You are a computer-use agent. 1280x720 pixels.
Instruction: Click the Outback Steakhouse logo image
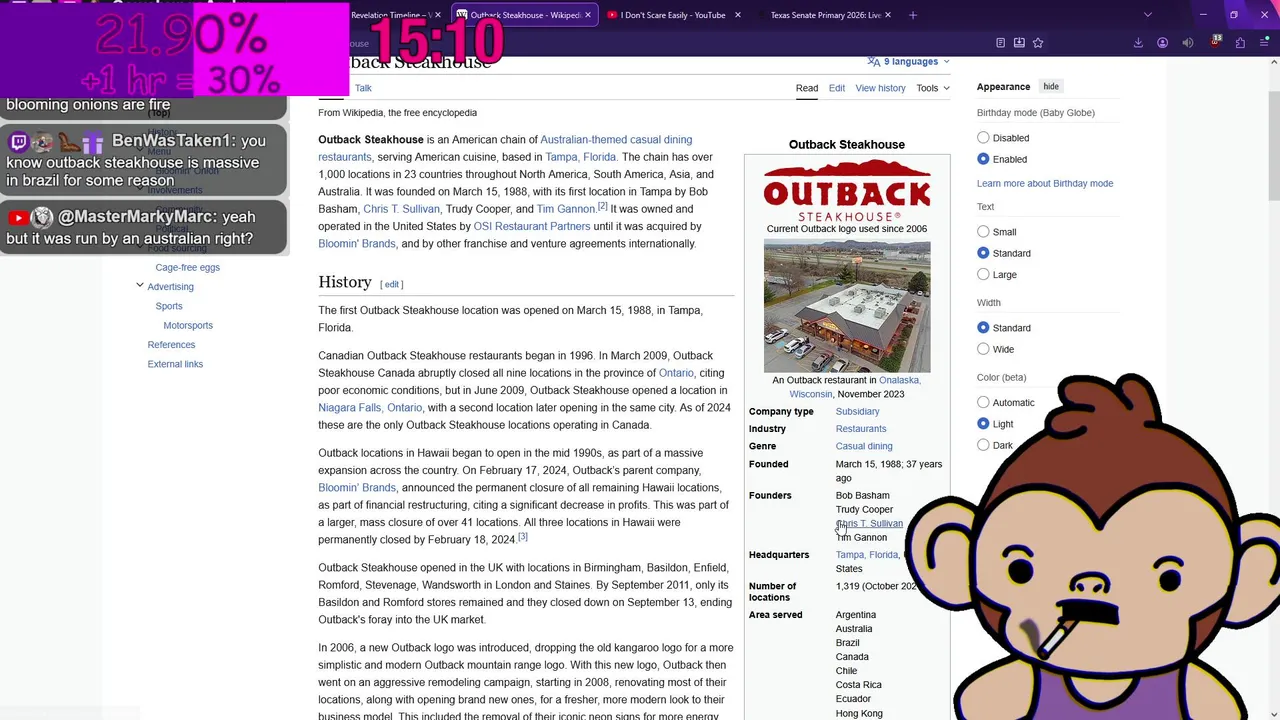[x=847, y=190]
